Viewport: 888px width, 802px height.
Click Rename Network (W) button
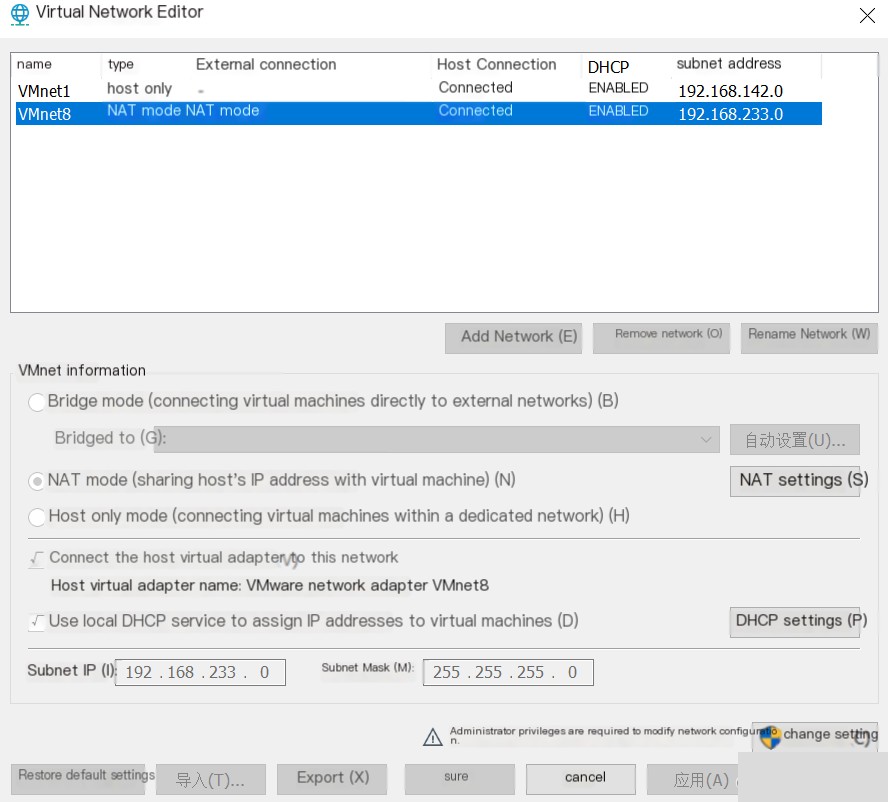pyautogui.click(x=809, y=338)
